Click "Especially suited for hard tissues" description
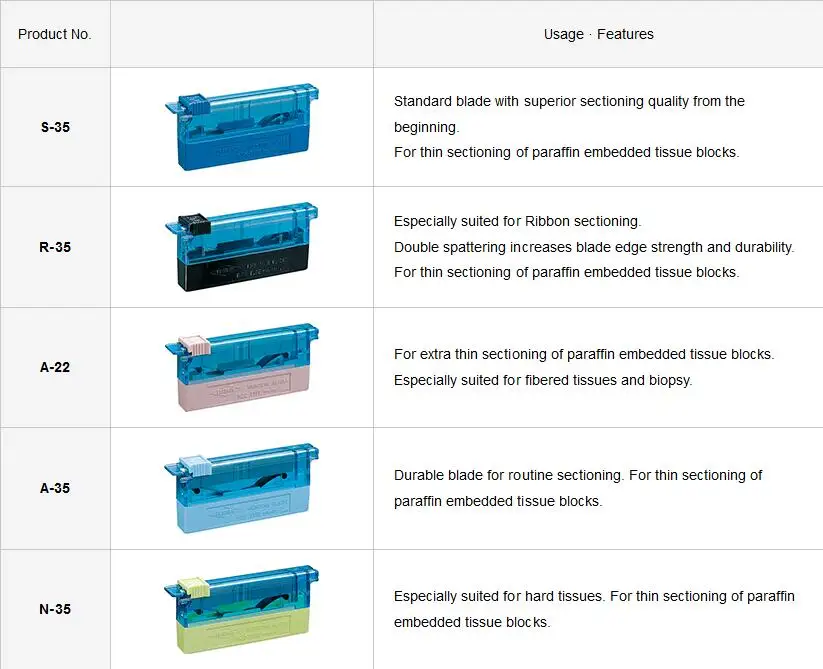Viewport: 823px width, 669px height. pyautogui.click(x=499, y=596)
